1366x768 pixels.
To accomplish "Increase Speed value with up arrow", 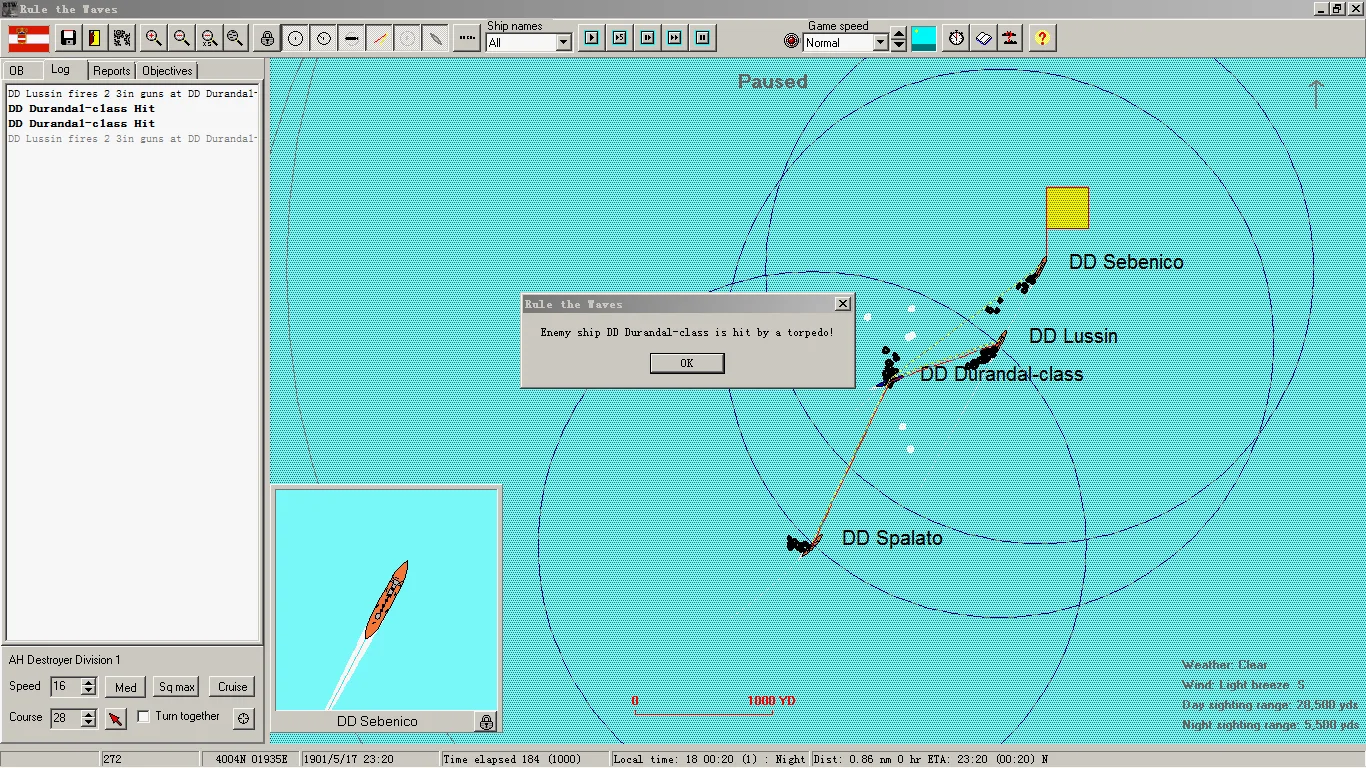I will click(89, 682).
